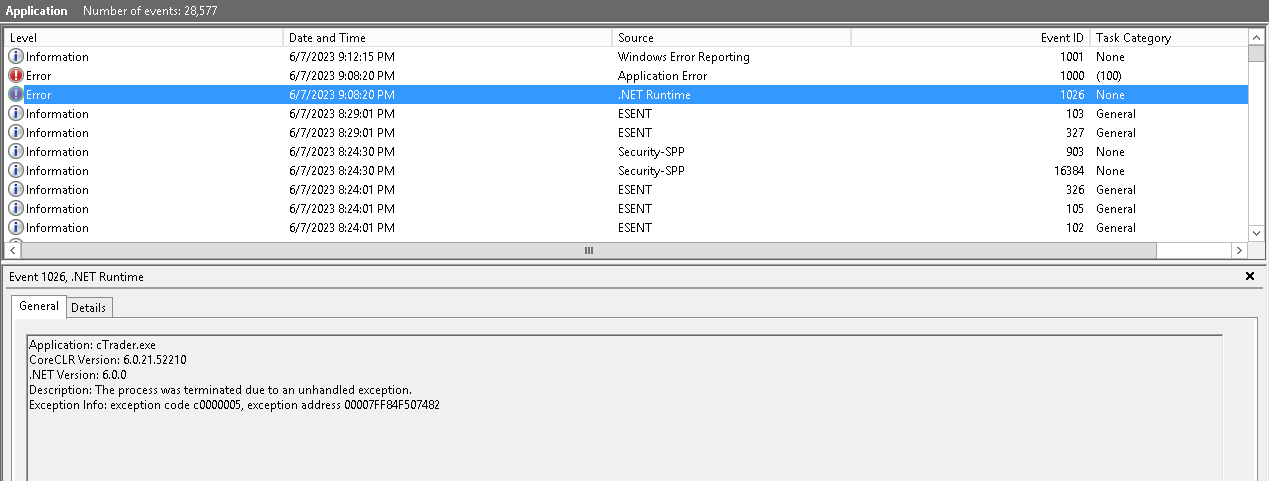Click the info icon of ESENT event 327

coord(16,133)
